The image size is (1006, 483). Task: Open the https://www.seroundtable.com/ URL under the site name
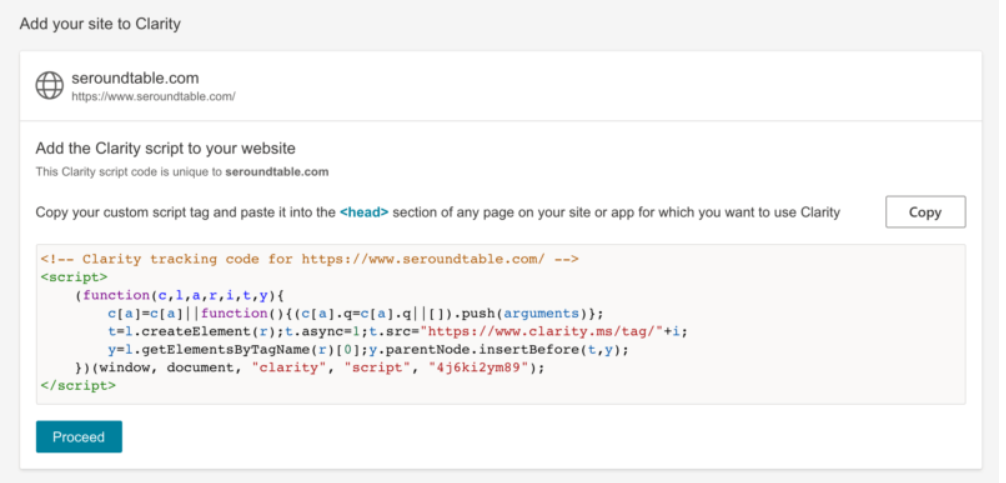click(152, 96)
